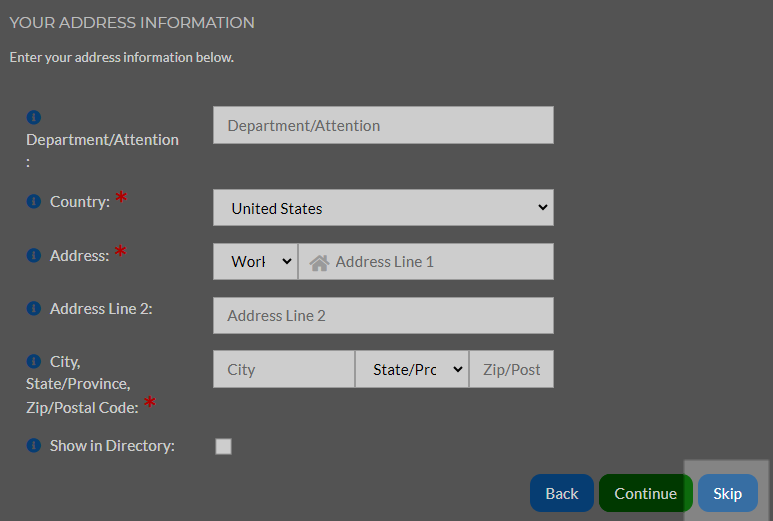Click the Address Line 2 input field

(383, 315)
